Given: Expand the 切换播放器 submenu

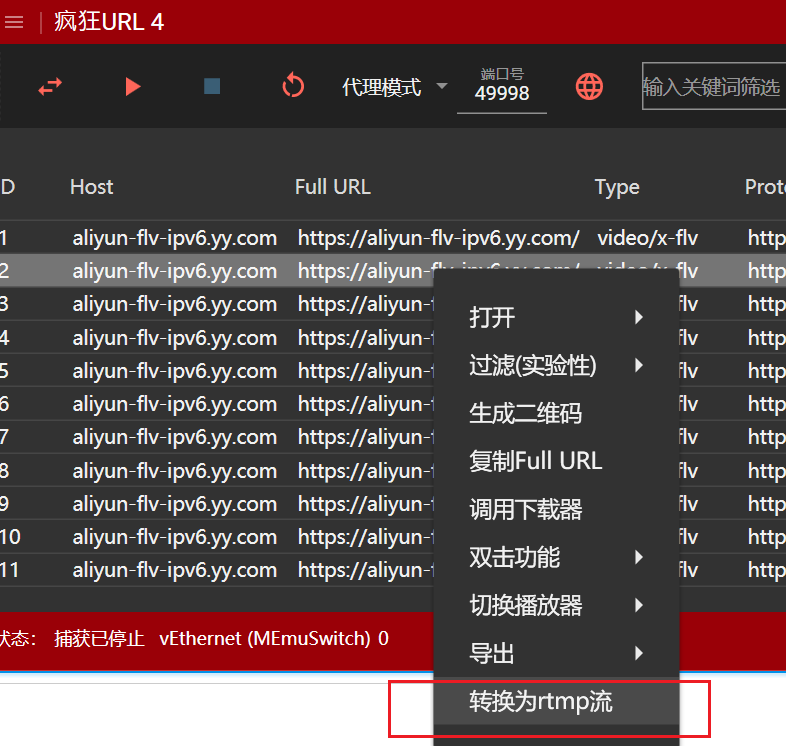Looking at the screenshot, I should pos(556,606).
